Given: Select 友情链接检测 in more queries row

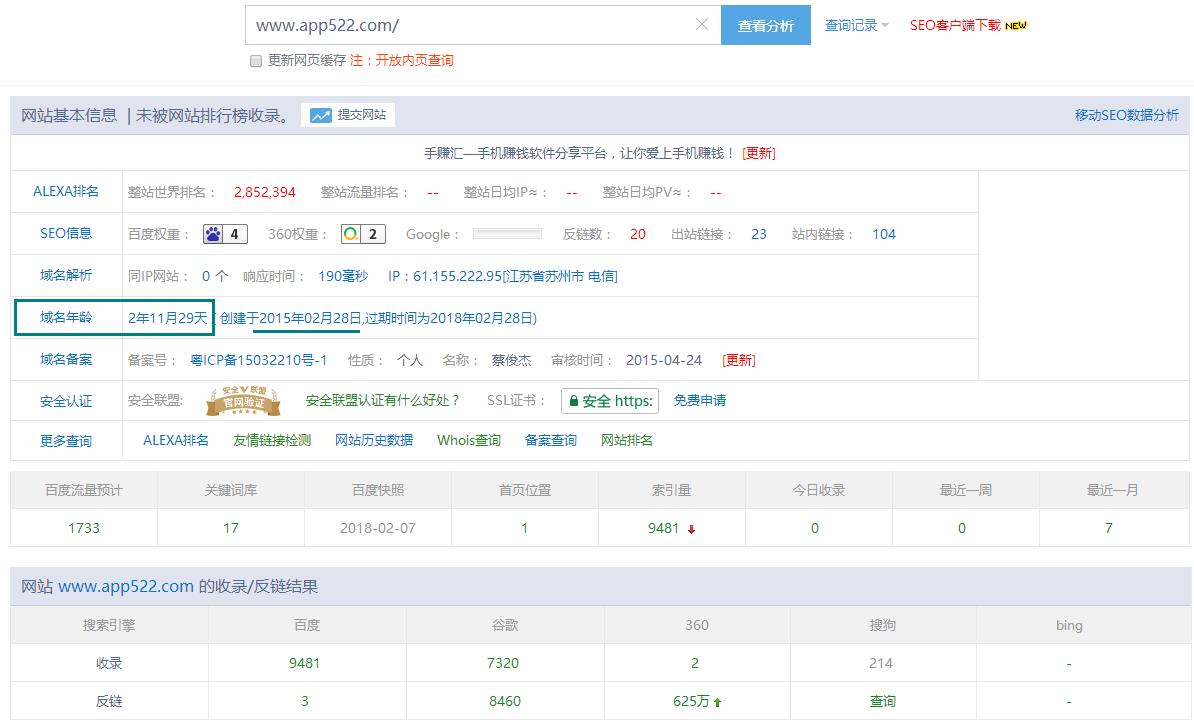Looking at the screenshot, I should coord(272,440).
